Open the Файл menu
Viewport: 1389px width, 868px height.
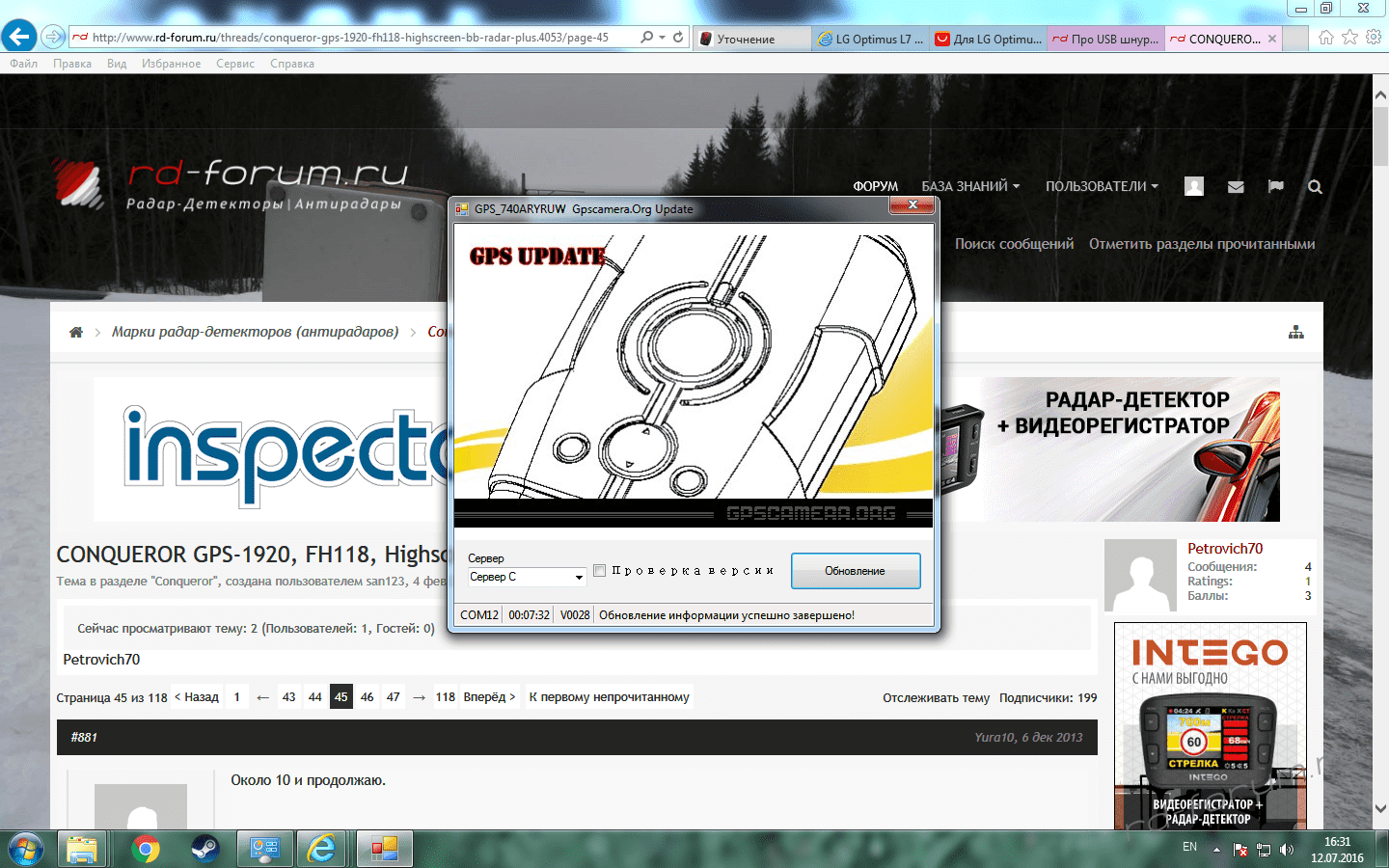point(23,64)
